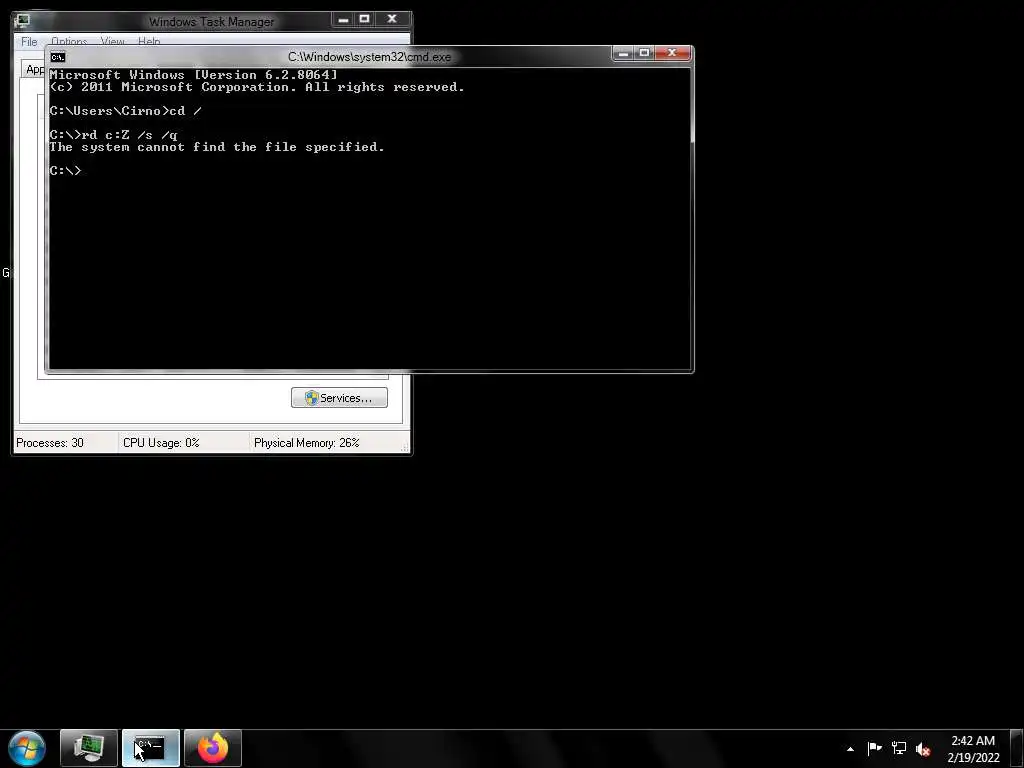1024x768 pixels.
Task: Open the File menu in Task Manager
Action: 29,42
